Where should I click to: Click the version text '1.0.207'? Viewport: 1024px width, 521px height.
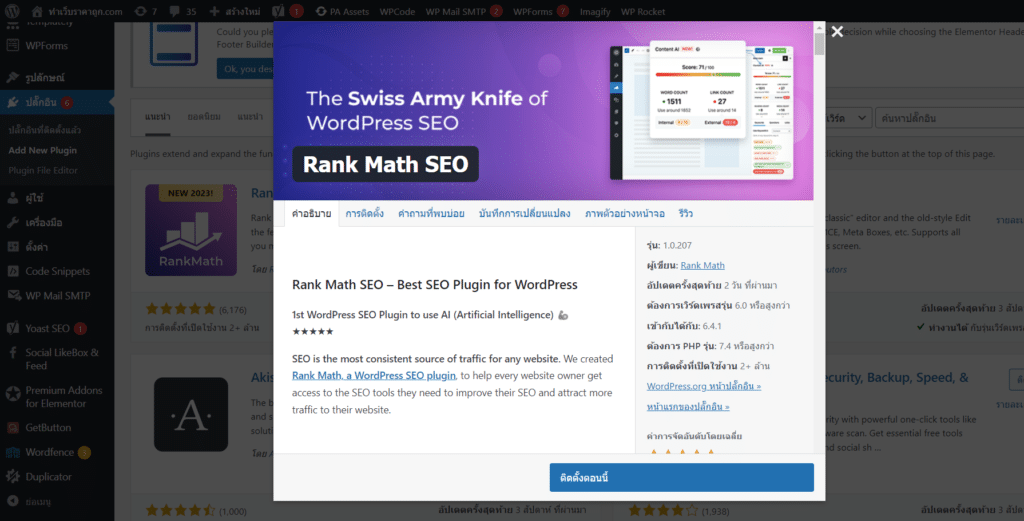click(677, 245)
